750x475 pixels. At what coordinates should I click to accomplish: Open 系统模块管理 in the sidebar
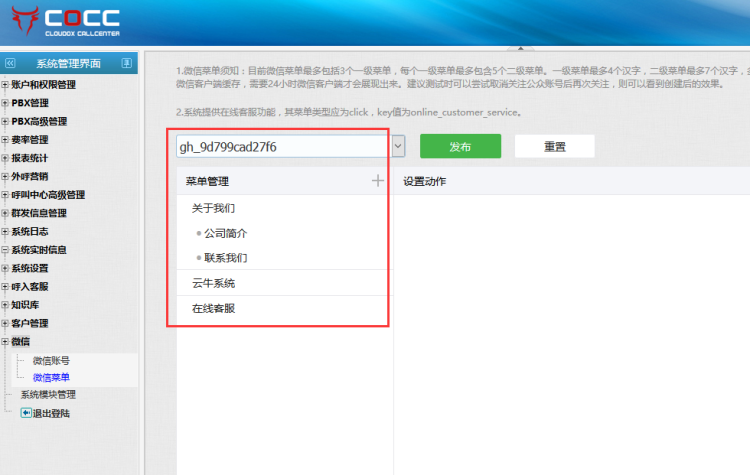[x=48, y=394]
